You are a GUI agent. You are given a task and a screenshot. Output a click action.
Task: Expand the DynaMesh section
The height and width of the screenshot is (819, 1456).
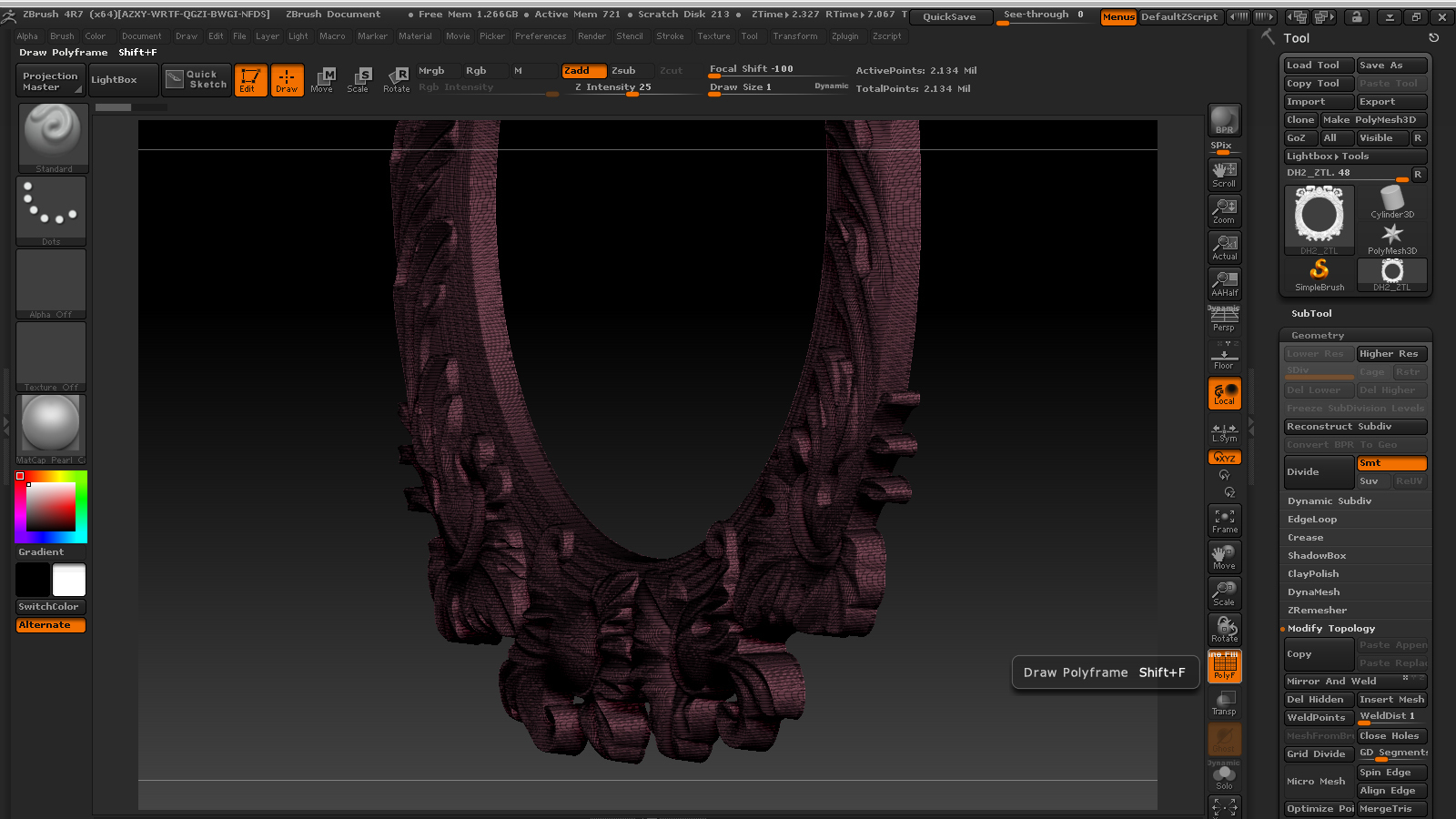point(1313,592)
